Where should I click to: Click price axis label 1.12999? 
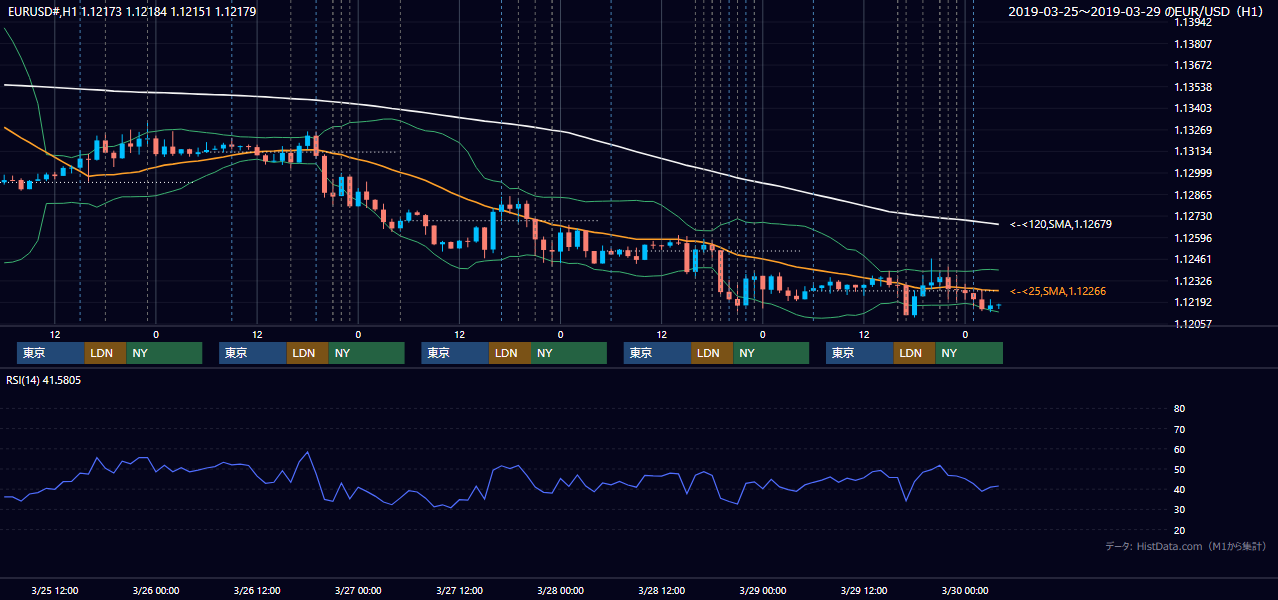tap(1193, 173)
